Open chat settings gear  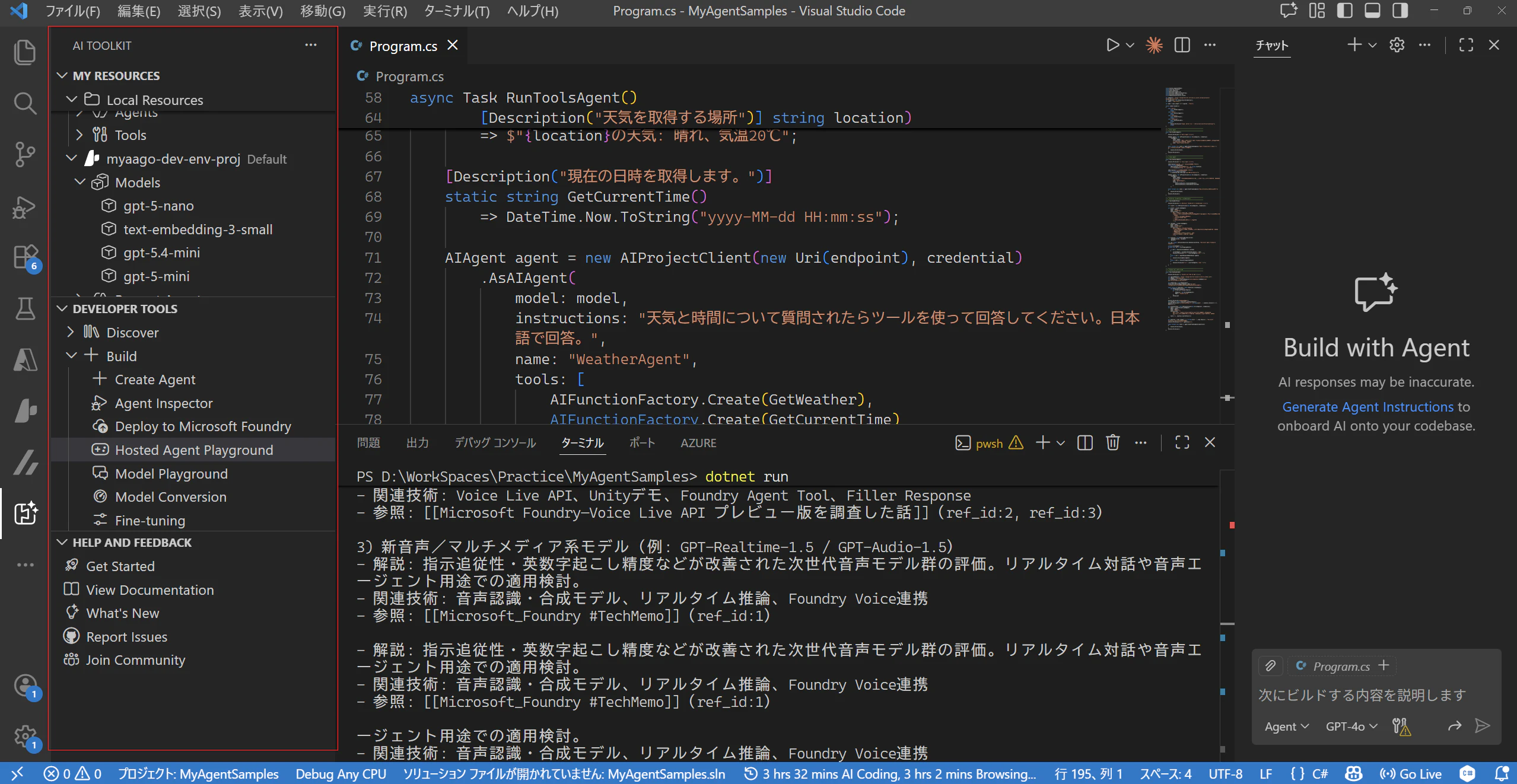(1397, 45)
